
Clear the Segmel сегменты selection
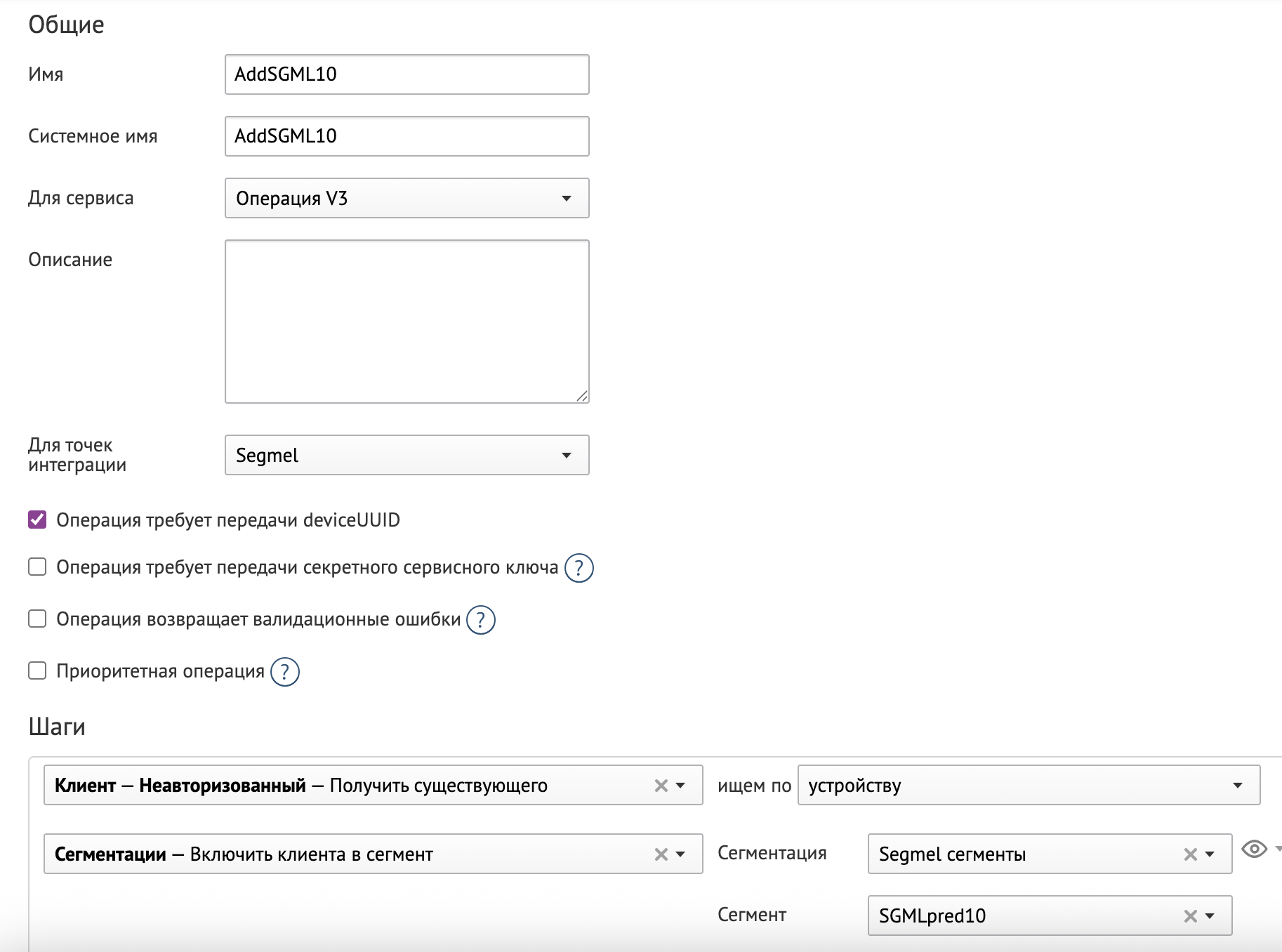coord(1190,854)
